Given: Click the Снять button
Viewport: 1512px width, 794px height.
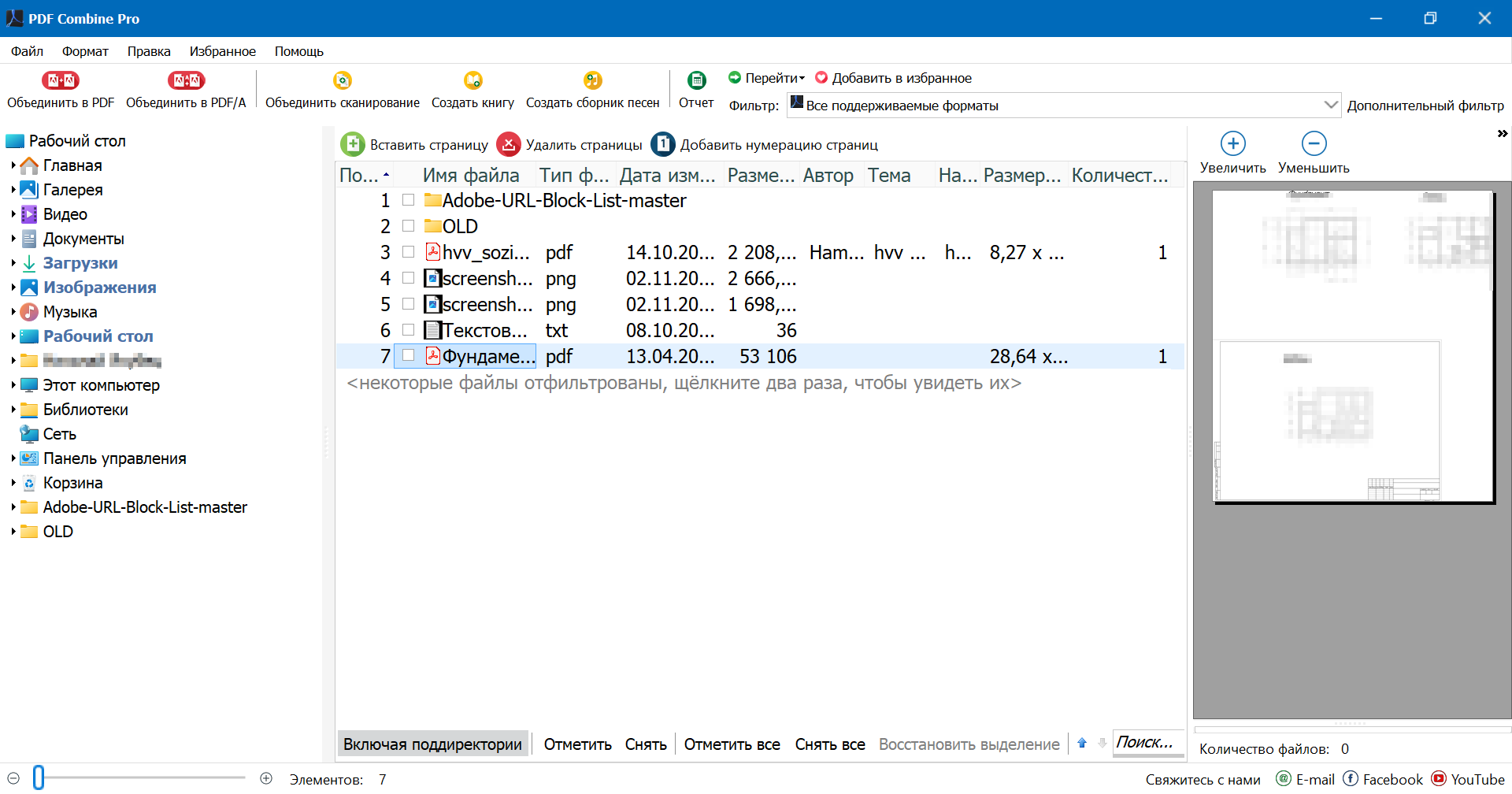Looking at the screenshot, I should click(x=646, y=744).
